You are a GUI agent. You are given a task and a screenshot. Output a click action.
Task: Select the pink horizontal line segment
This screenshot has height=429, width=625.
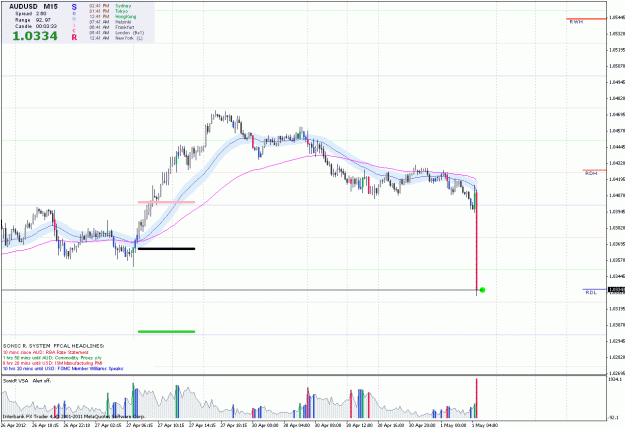(166, 202)
